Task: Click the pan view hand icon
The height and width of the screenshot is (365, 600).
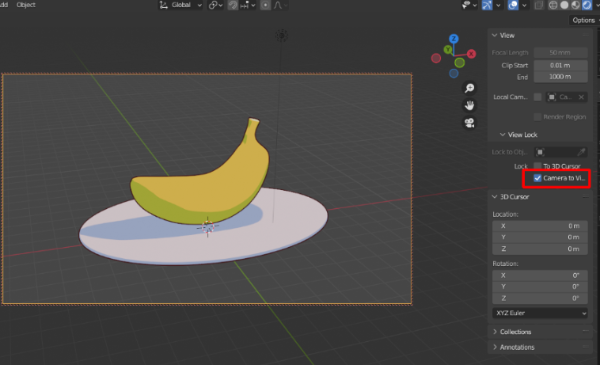Action: point(470,105)
